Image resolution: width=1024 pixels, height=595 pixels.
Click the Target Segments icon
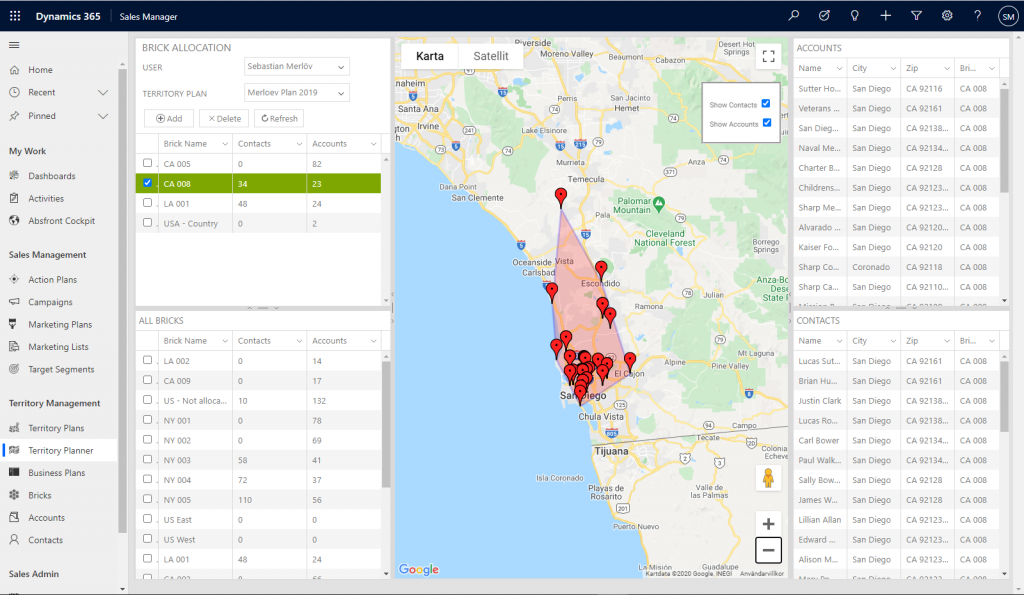14,369
